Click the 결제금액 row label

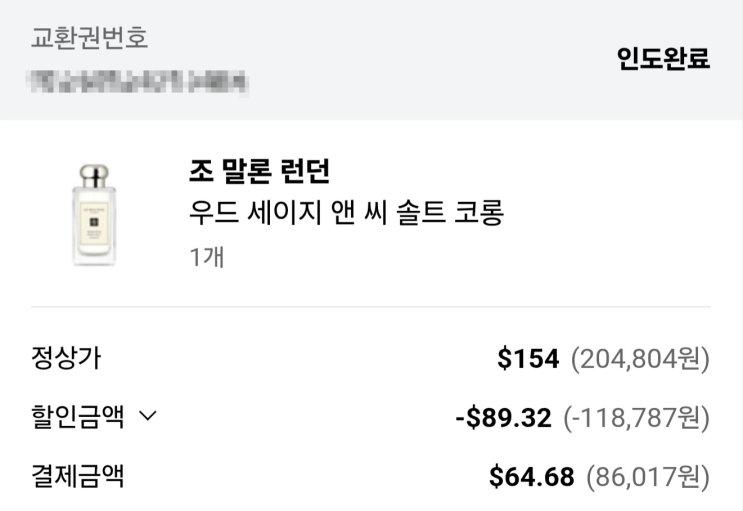78,476
